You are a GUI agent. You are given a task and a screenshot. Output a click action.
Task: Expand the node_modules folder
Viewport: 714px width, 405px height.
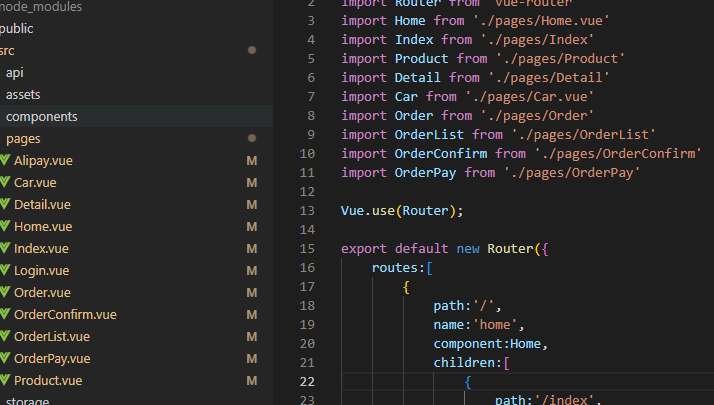pyautogui.click(x=41, y=6)
